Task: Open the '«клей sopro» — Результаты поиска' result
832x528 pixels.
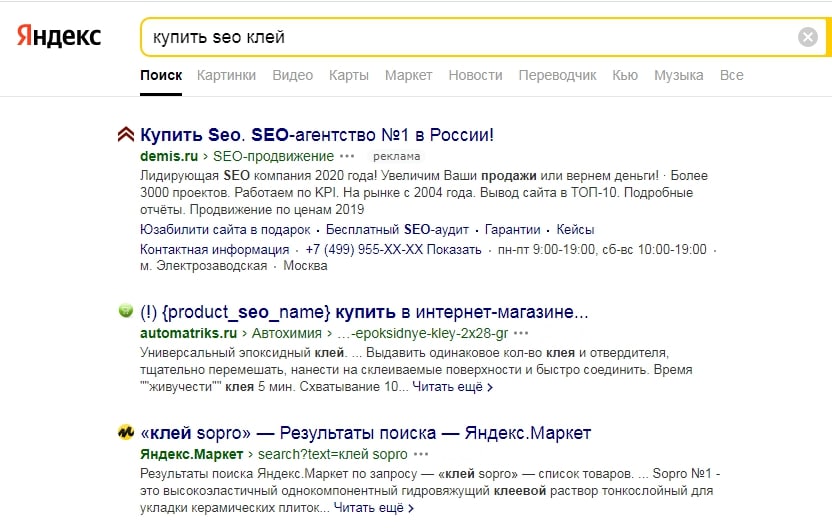Action: [x=366, y=433]
